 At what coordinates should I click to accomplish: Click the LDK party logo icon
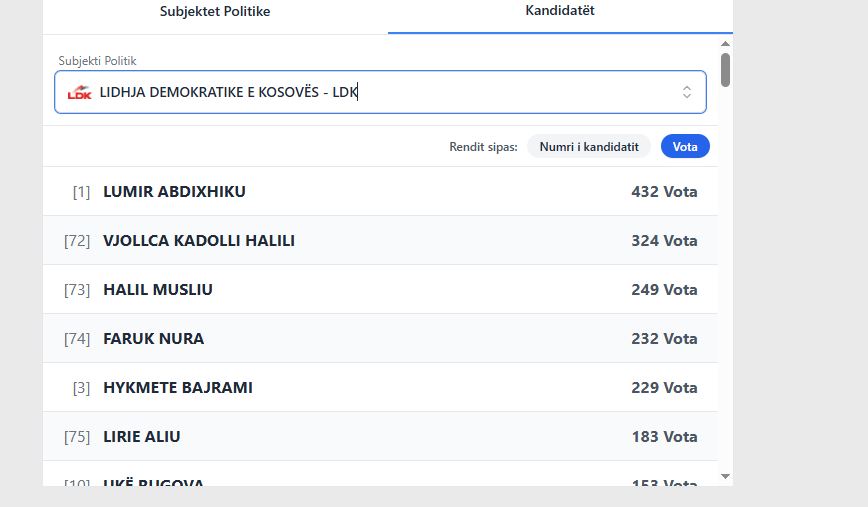[79, 93]
